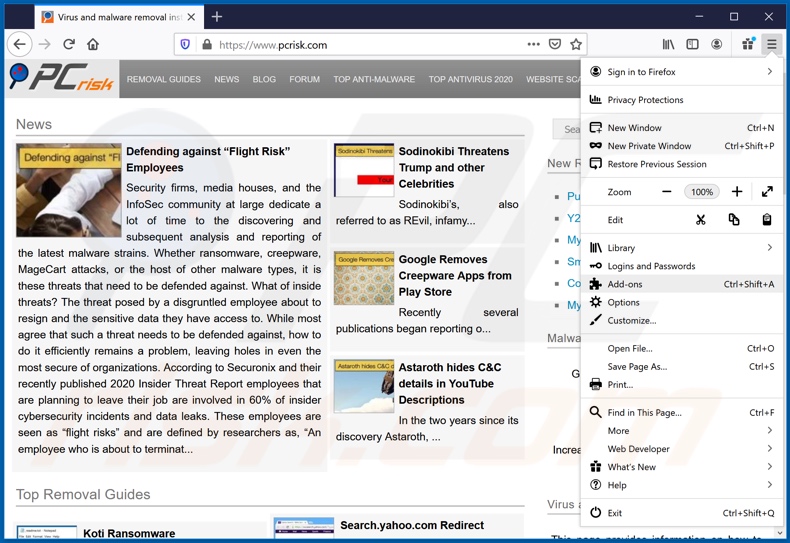
Task: Open the Google Removes Creepware Apps article
Action: click(455, 275)
